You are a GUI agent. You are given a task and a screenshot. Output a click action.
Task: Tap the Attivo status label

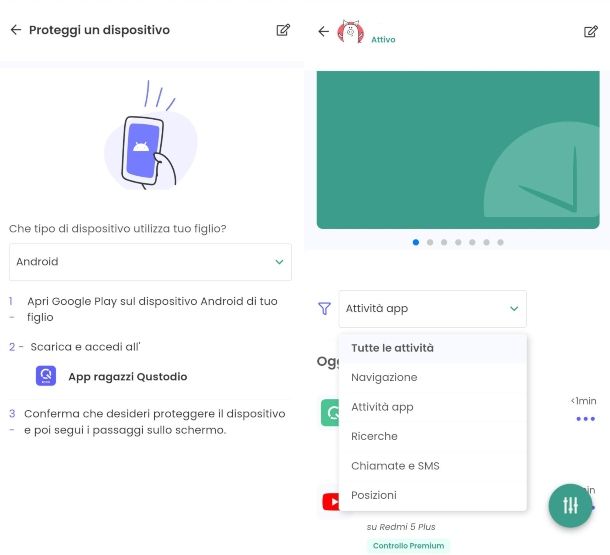pos(383,40)
